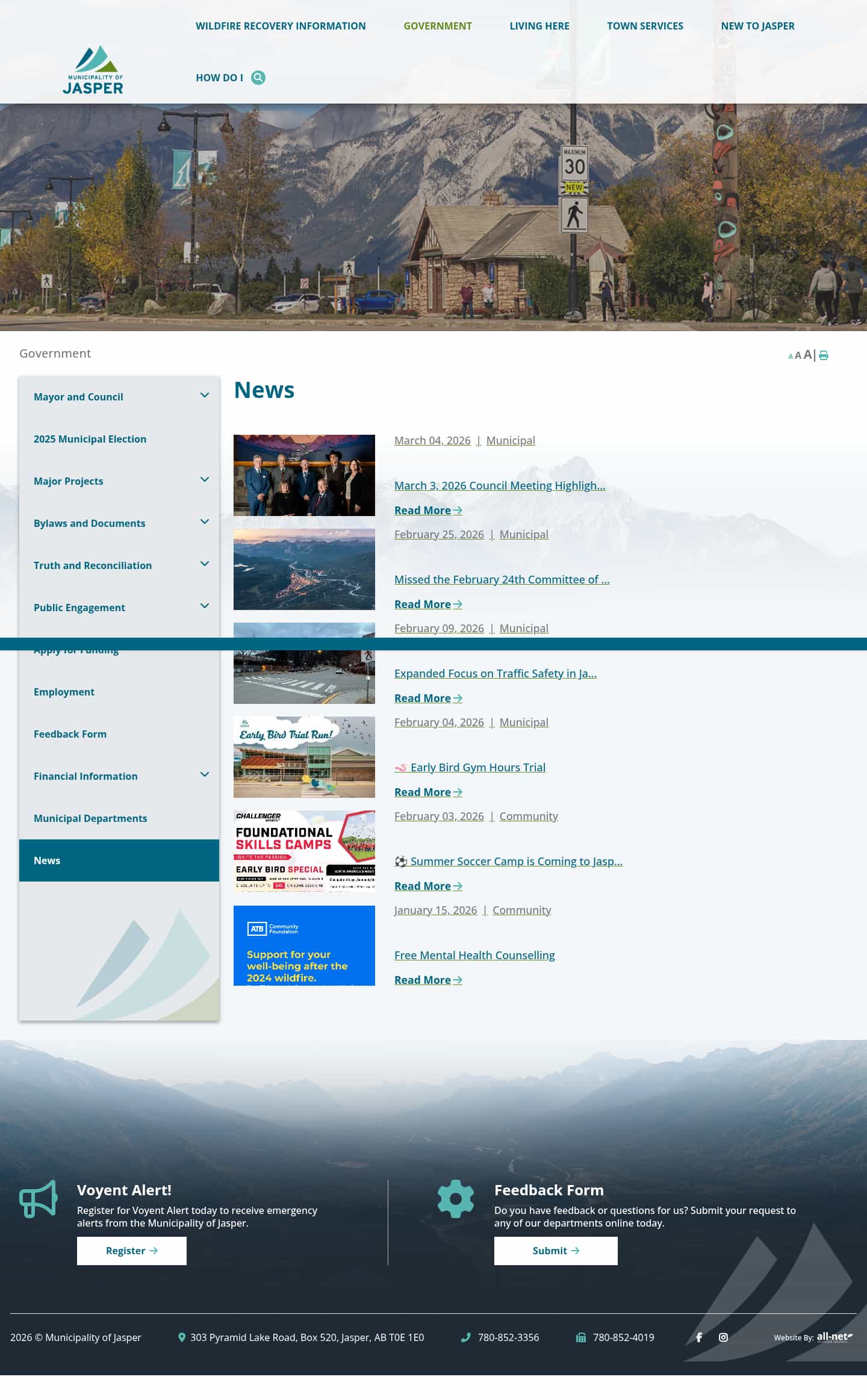Open Wildfire Recovery Information menu

pyautogui.click(x=281, y=26)
